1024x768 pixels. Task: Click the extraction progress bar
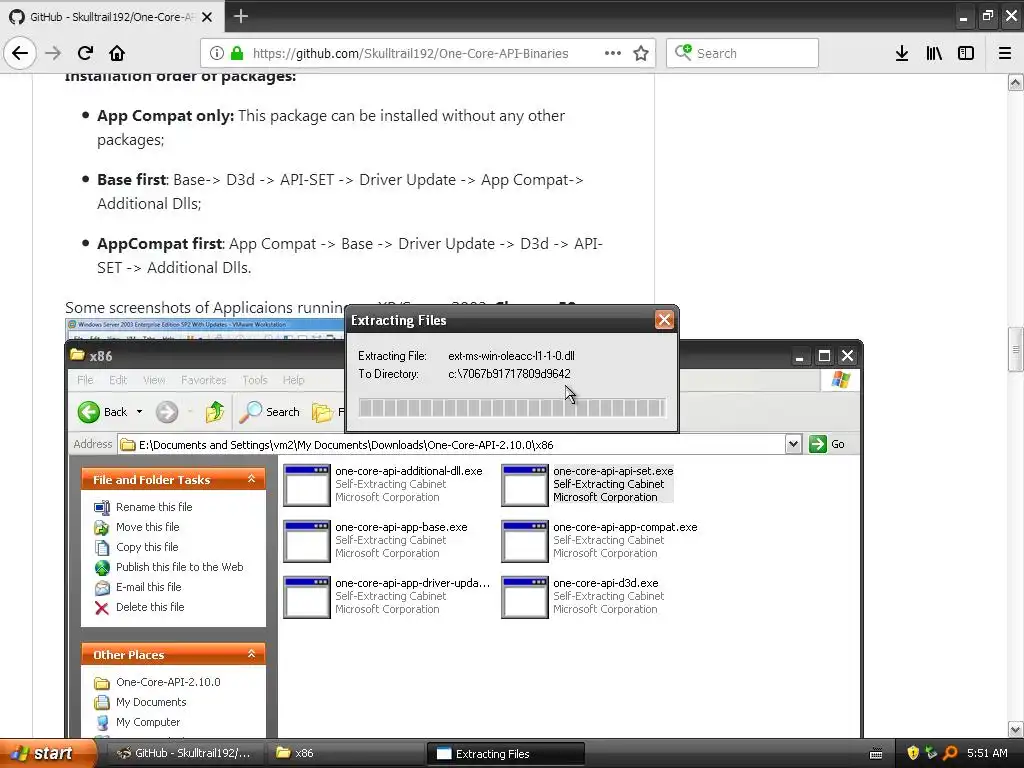tap(512, 408)
